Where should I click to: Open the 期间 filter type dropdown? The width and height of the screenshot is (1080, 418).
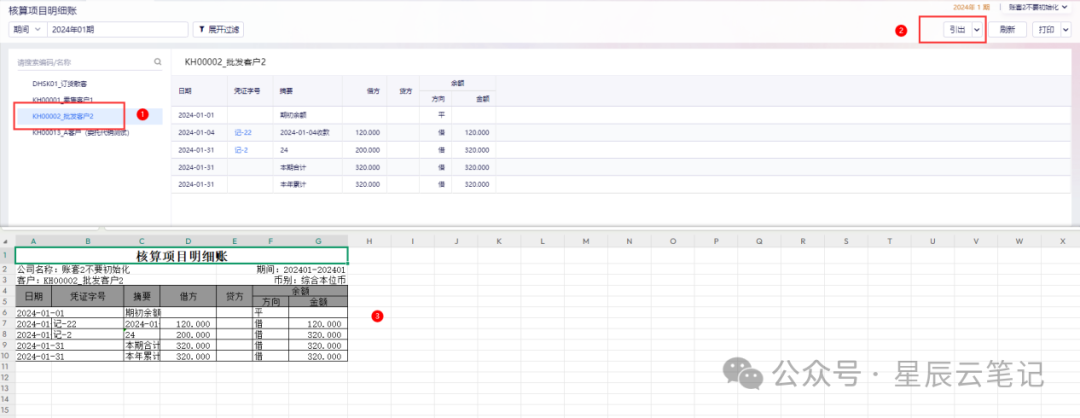point(27,30)
